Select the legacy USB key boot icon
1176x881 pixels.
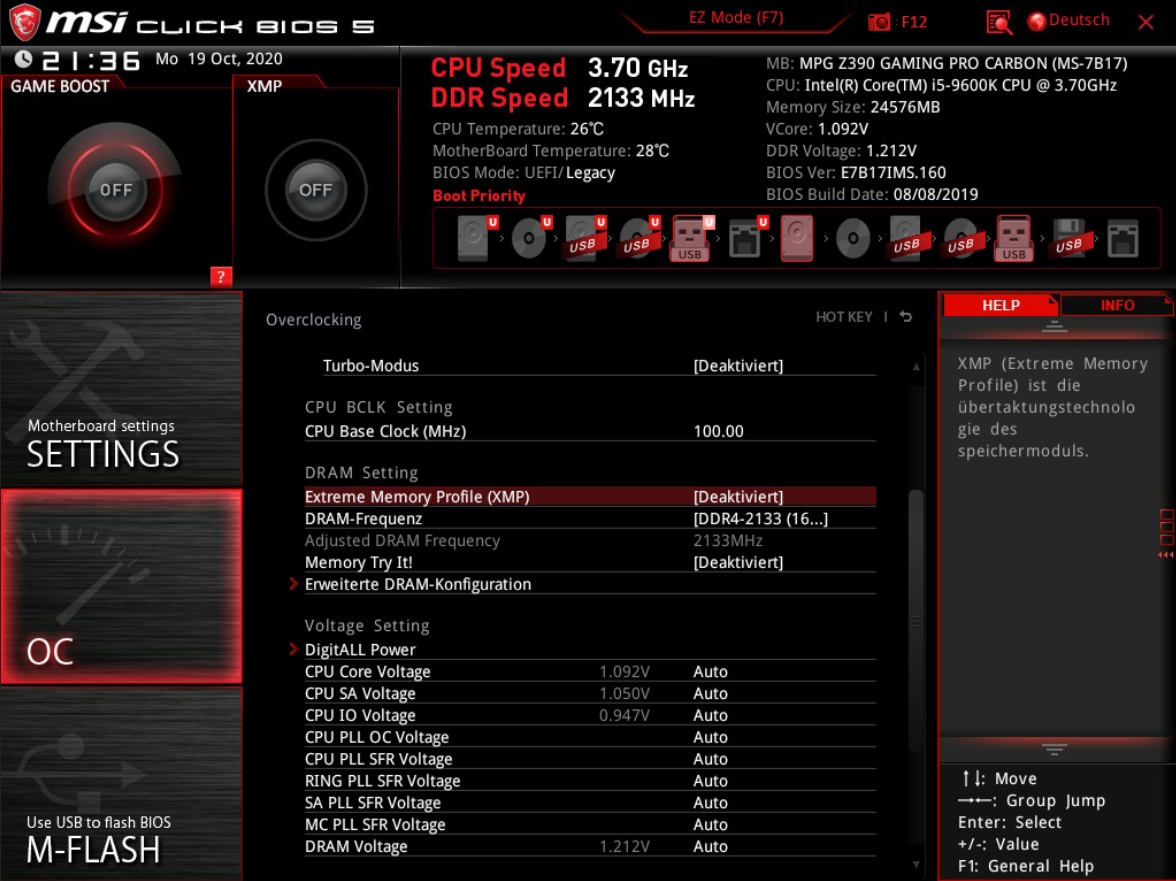pyautogui.click(x=1013, y=238)
